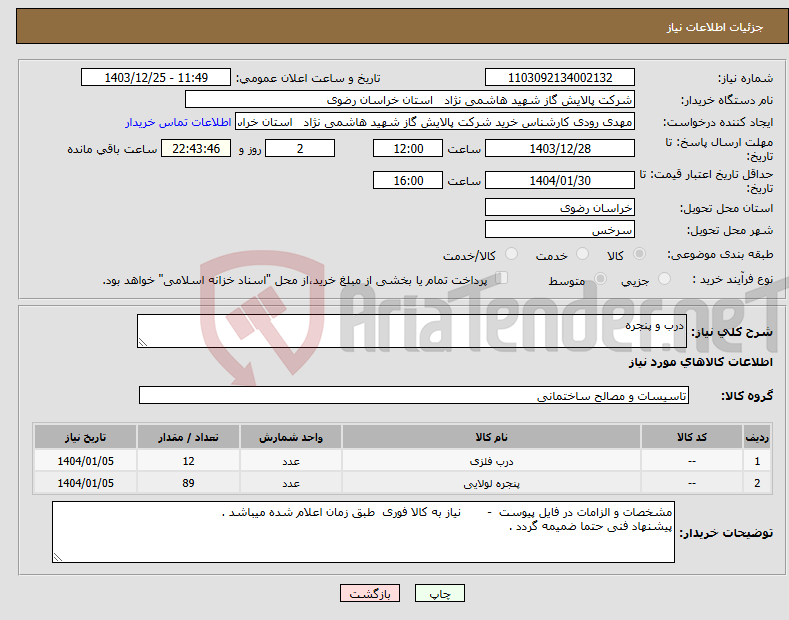Image resolution: width=789 pixels, height=620 pixels.
Task: Click the resize handle of توضیحات خریدار box
Action: [x=58, y=557]
